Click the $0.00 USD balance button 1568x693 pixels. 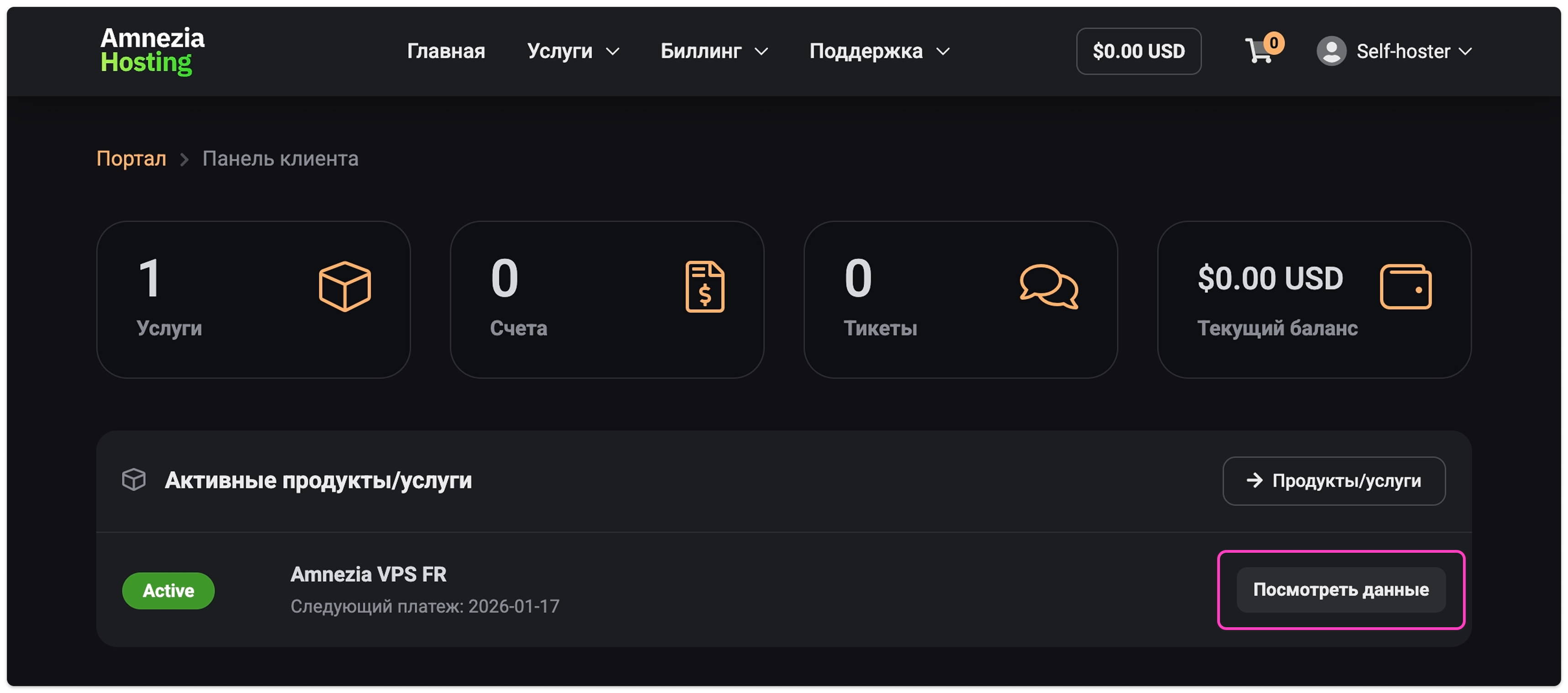click(1138, 51)
